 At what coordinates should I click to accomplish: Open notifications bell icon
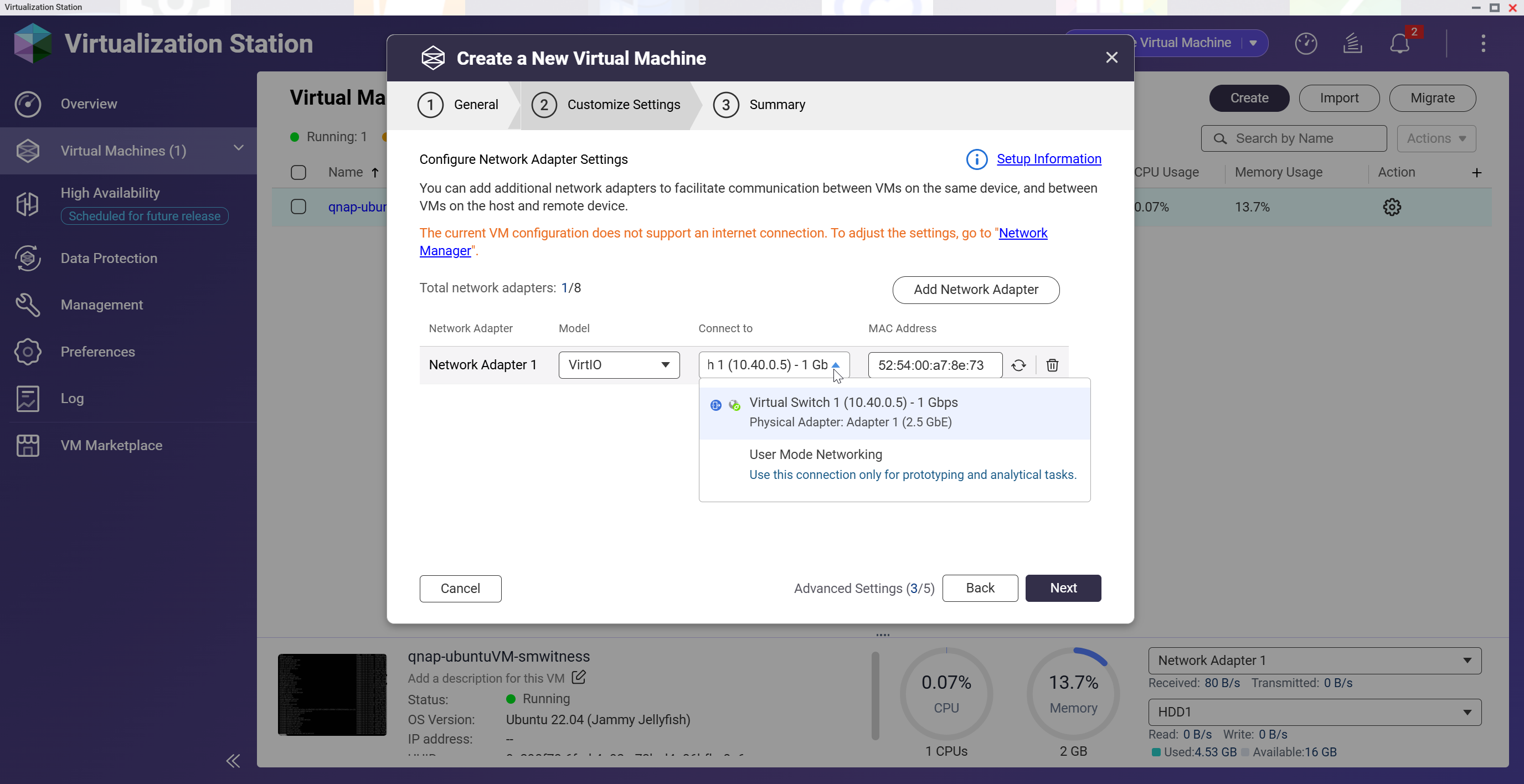point(1399,43)
